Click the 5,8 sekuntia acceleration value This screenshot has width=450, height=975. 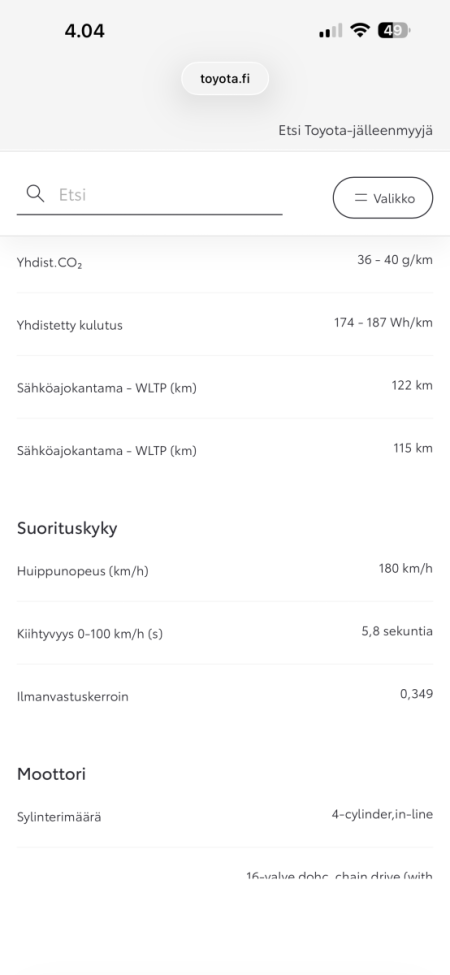coord(397,631)
